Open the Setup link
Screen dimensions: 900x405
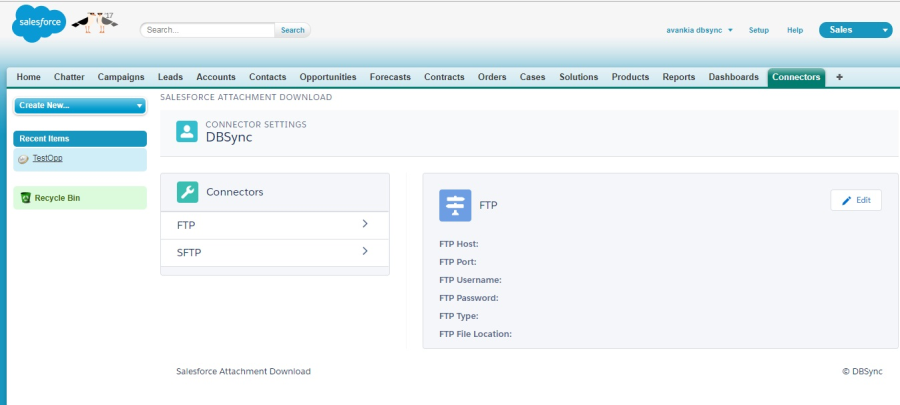click(759, 30)
